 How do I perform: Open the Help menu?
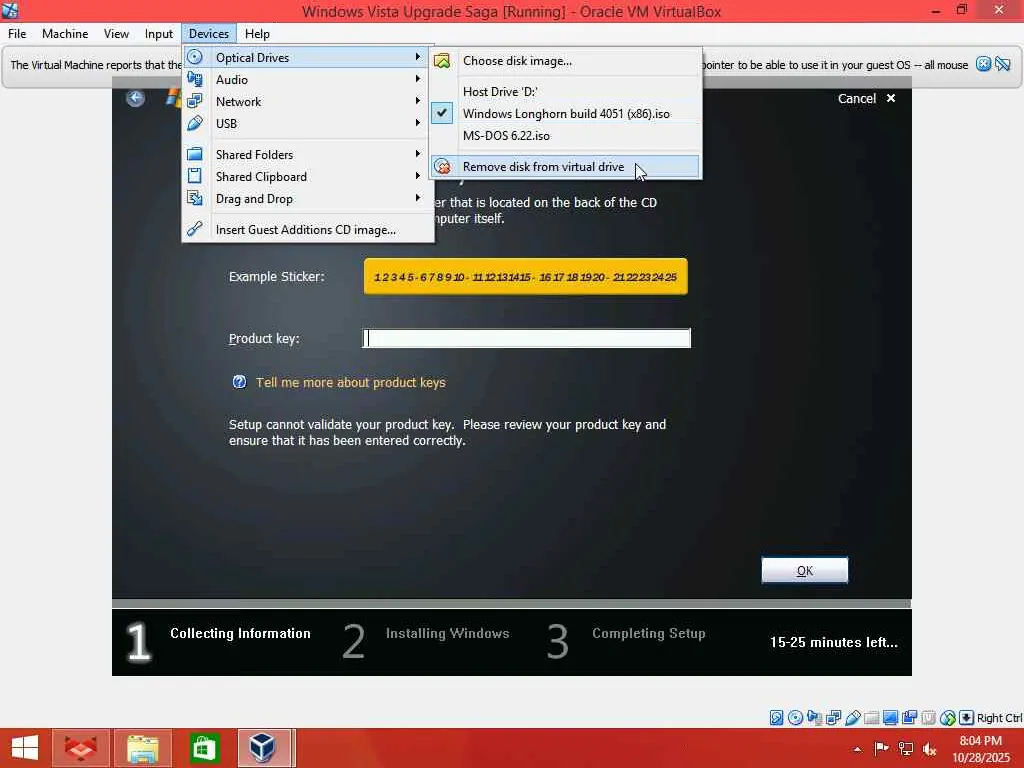point(257,33)
